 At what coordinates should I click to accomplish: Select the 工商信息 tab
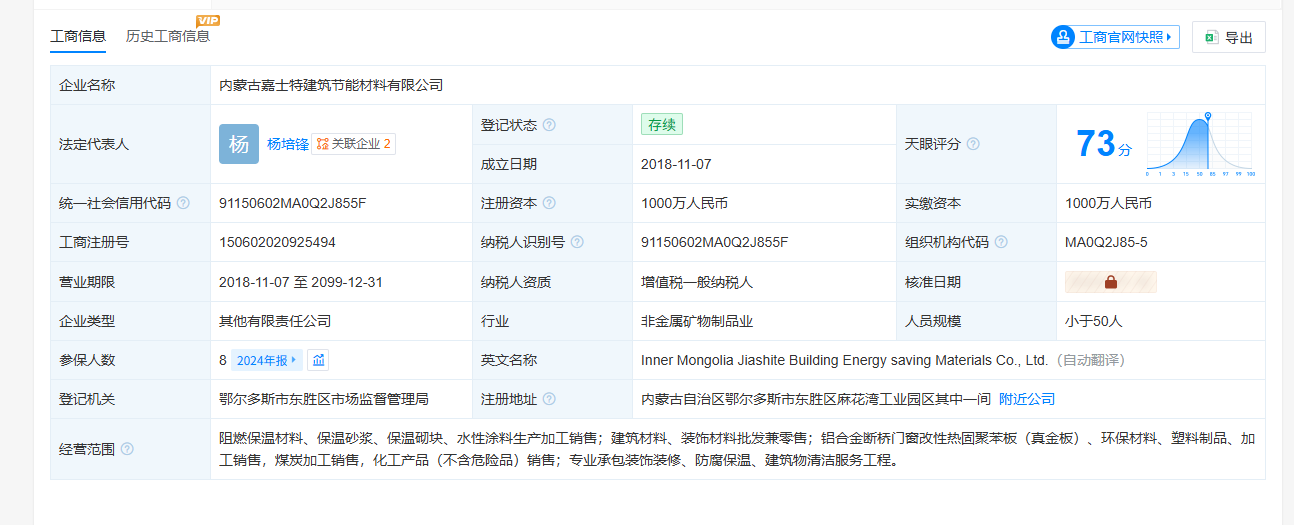click(78, 36)
